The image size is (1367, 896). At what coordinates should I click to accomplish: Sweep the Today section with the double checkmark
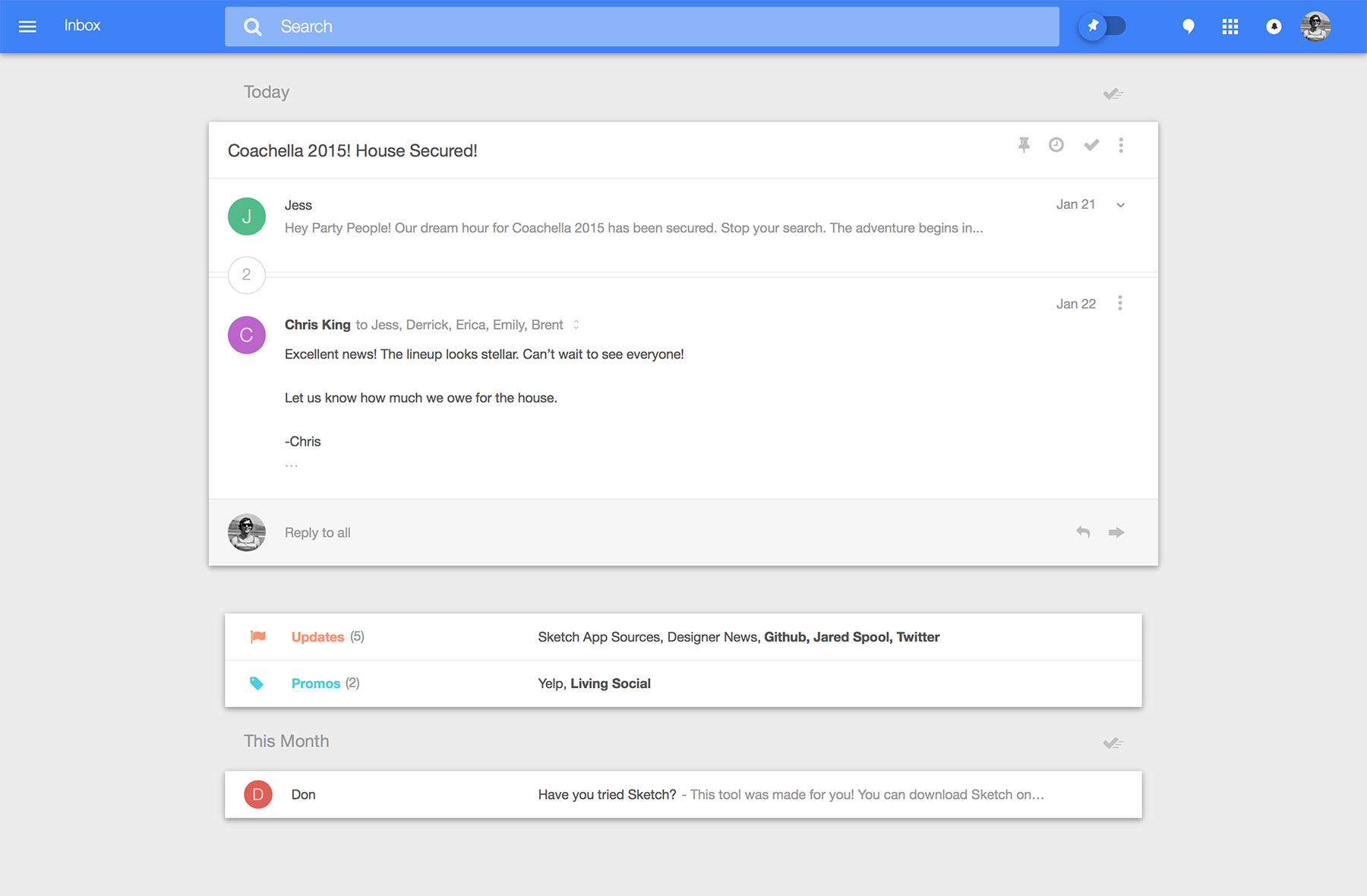tap(1113, 93)
